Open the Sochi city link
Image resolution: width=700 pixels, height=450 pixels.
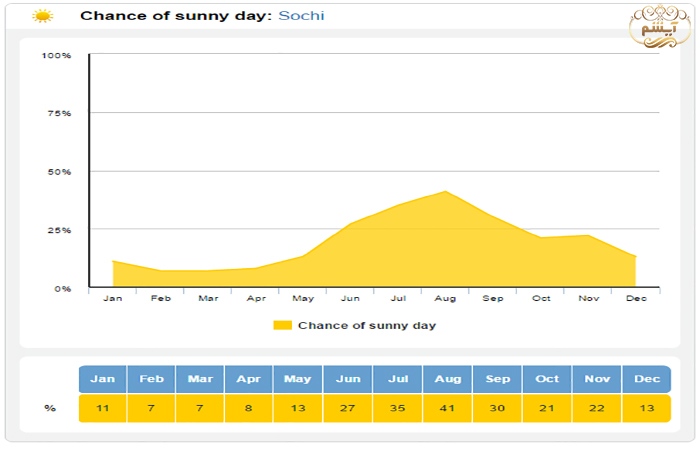click(x=301, y=16)
